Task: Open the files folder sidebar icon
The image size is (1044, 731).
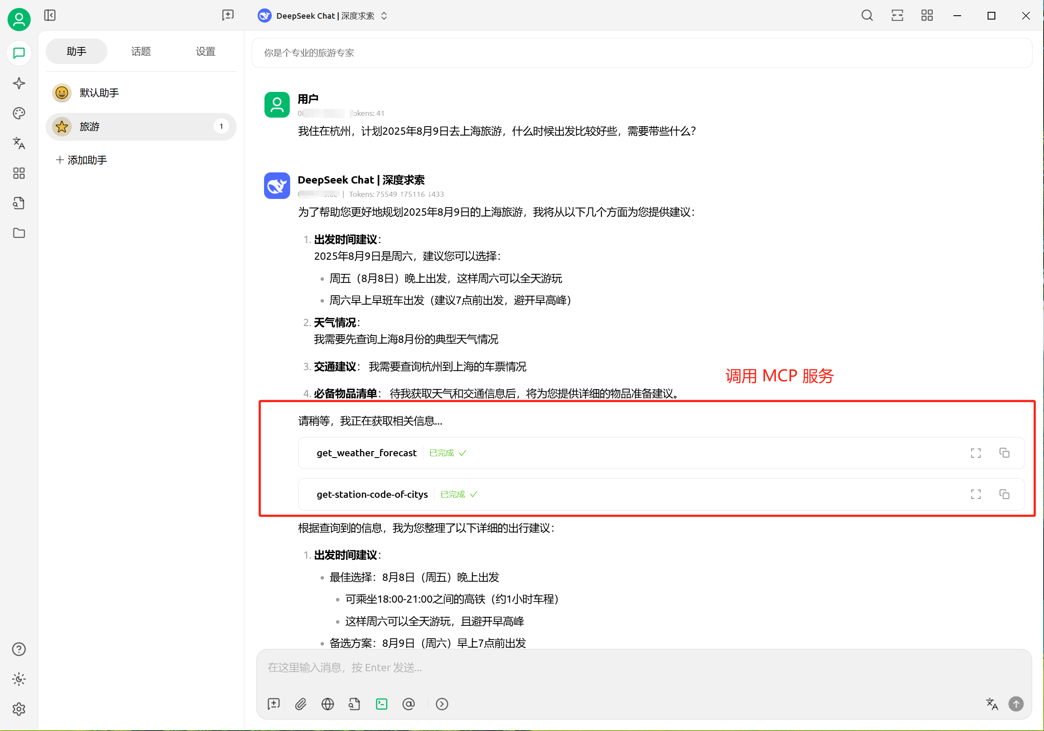Action: [x=19, y=233]
